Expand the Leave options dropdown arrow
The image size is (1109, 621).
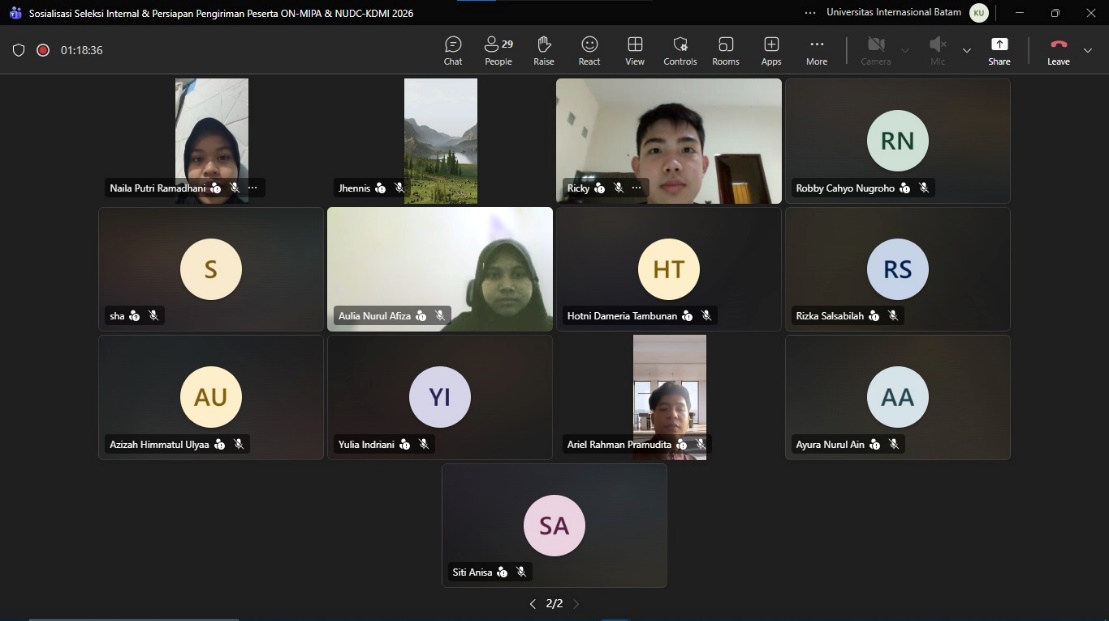[1088, 50]
